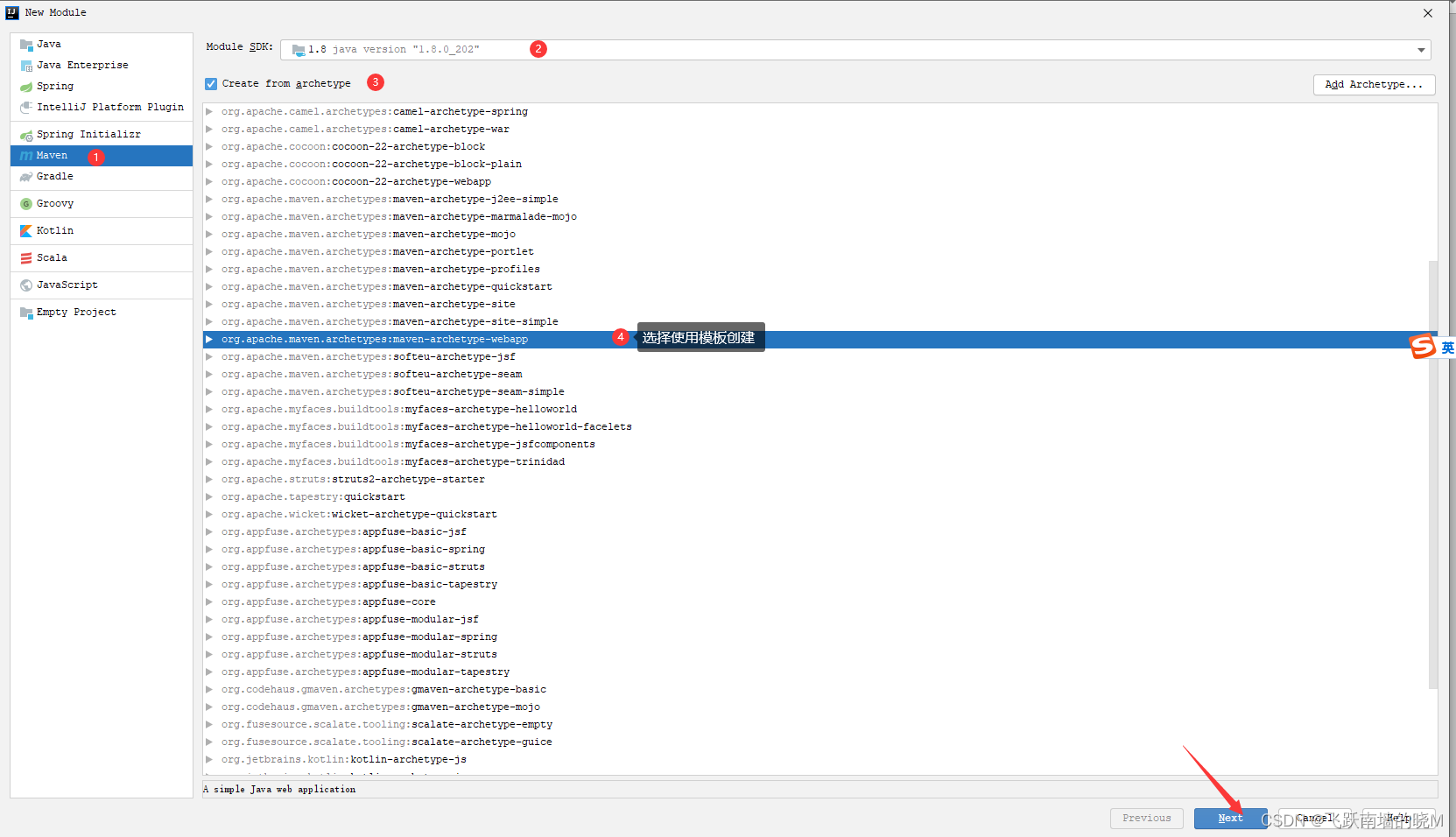Viewport: 1456px width, 837px height.
Task: Click the Sogou input method S icon
Action: click(x=1423, y=347)
